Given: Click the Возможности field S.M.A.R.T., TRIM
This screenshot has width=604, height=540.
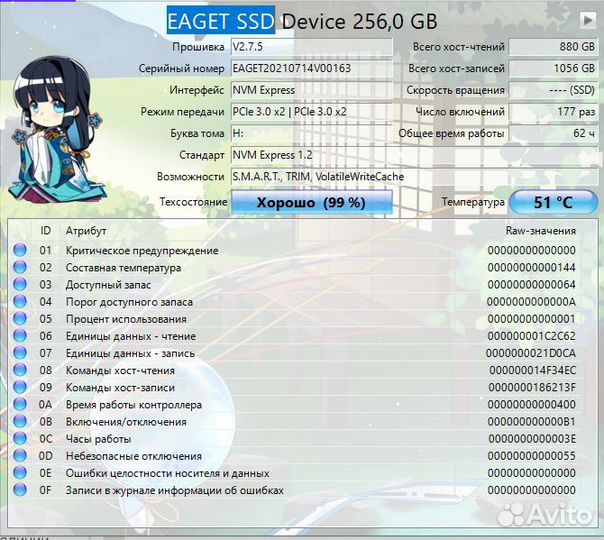Looking at the screenshot, I should pos(414,176).
